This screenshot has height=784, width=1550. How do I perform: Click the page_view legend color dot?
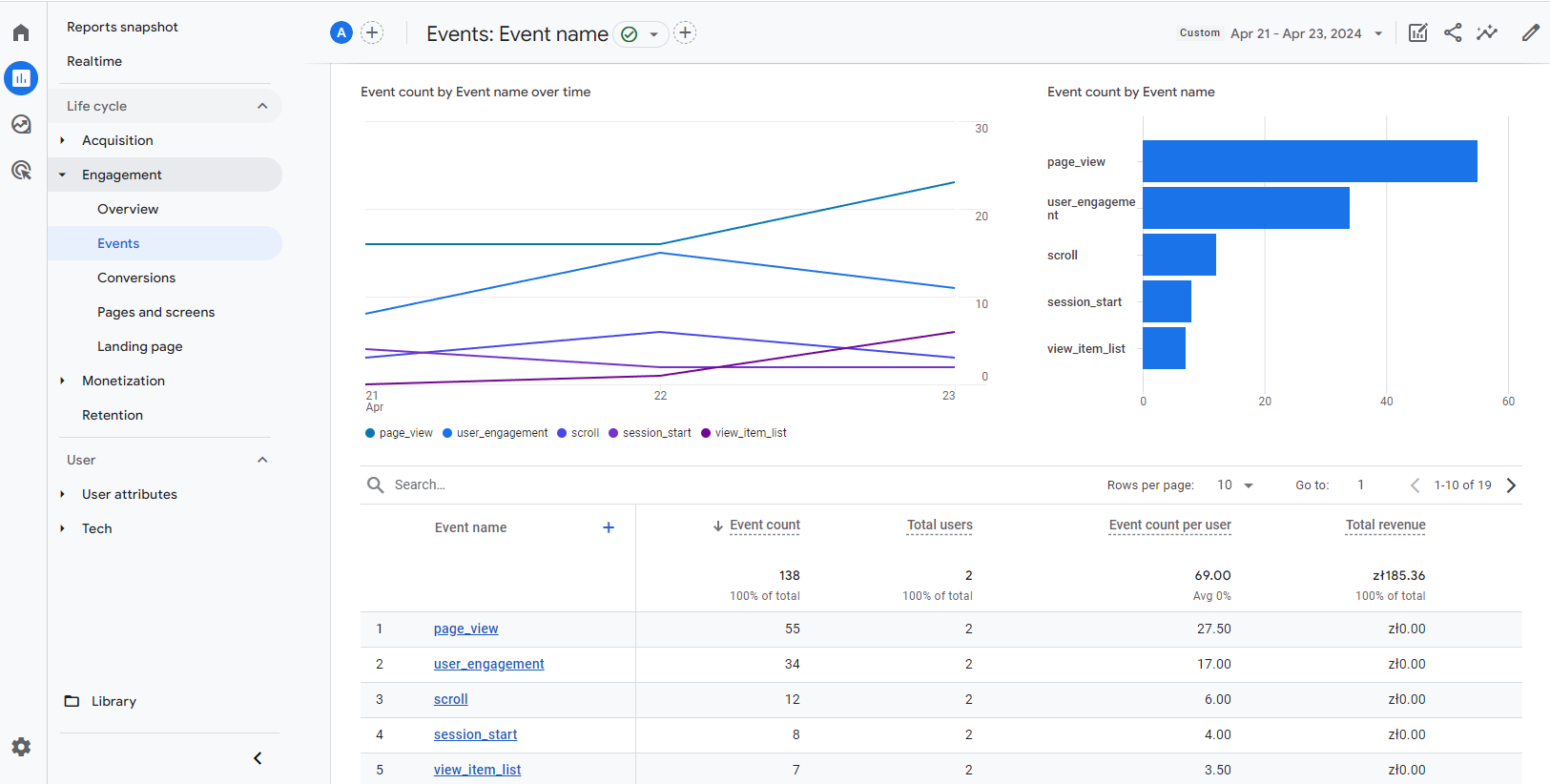370,433
